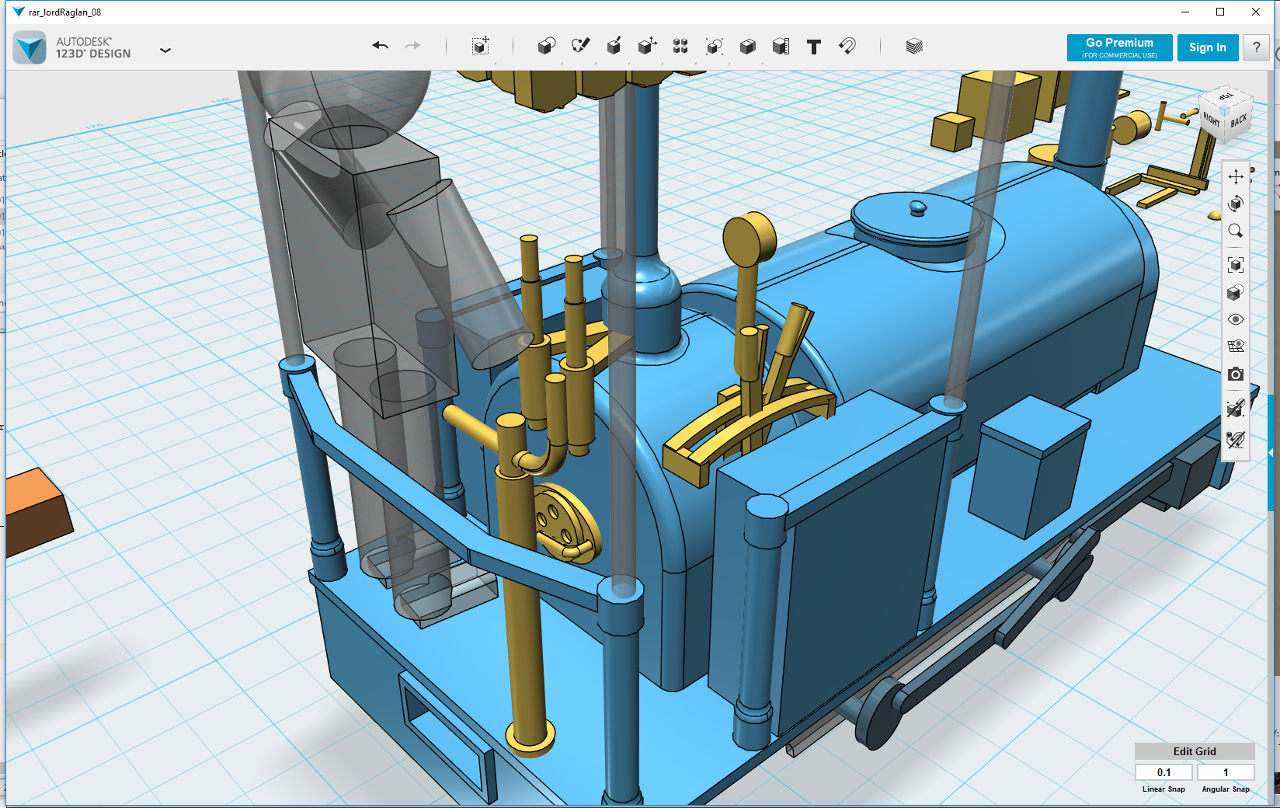This screenshot has width=1280, height=808.
Task: Open the Pattern tool menu
Action: click(680, 46)
